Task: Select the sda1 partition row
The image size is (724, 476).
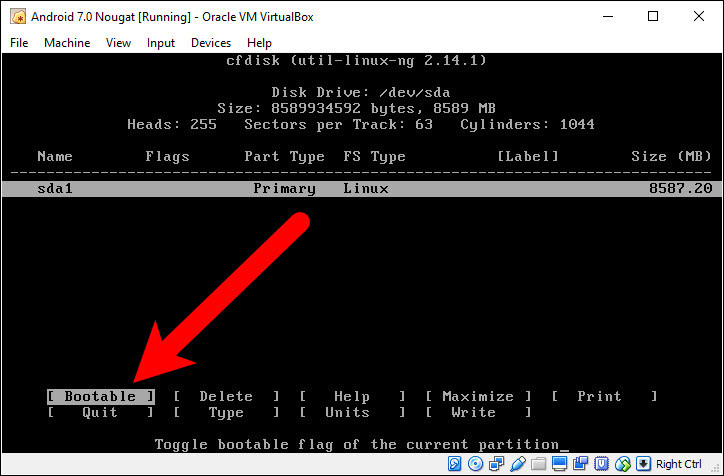Action: [362, 188]
